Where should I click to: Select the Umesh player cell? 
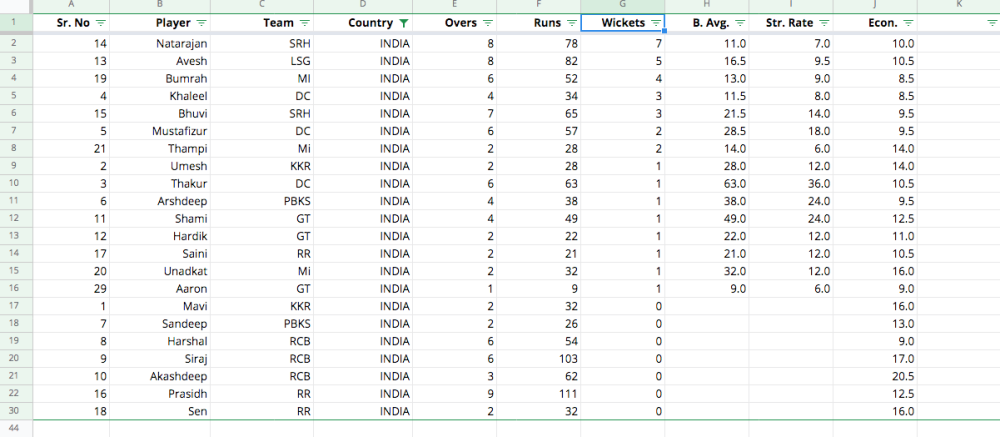(x=159, y=166)
